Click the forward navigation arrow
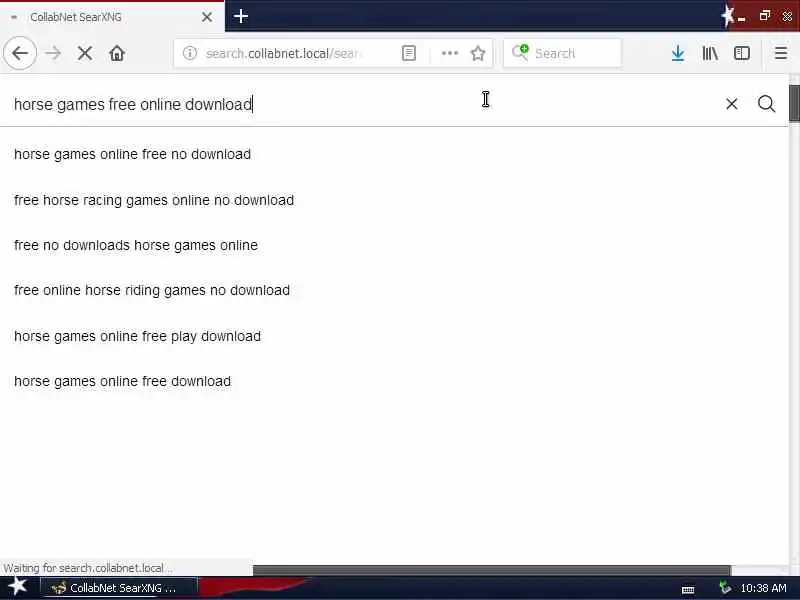 53,53
